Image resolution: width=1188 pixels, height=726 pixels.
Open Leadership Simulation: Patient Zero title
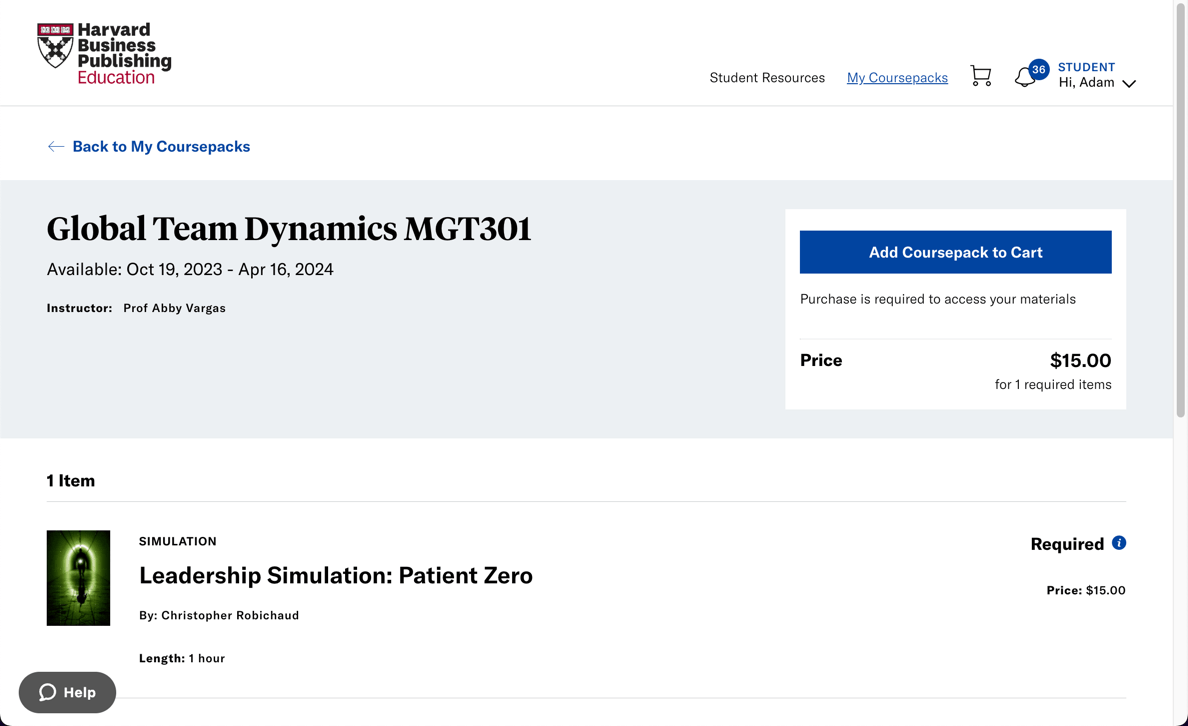336,575
